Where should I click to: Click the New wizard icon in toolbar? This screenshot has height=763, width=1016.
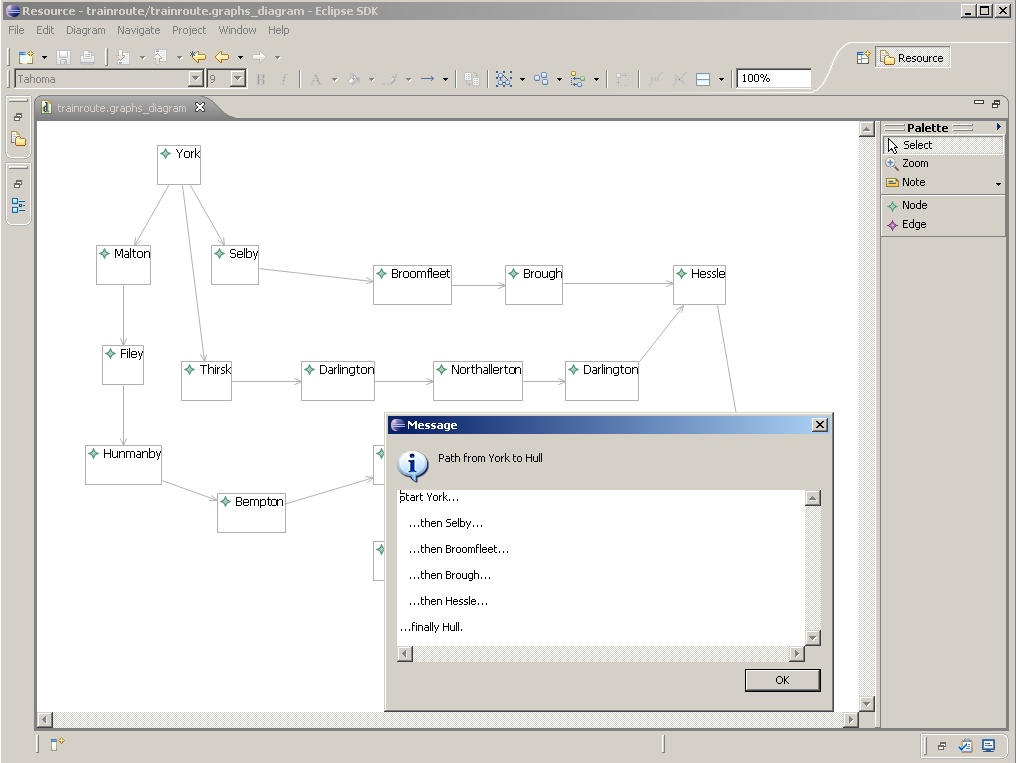tap(26, 57)
